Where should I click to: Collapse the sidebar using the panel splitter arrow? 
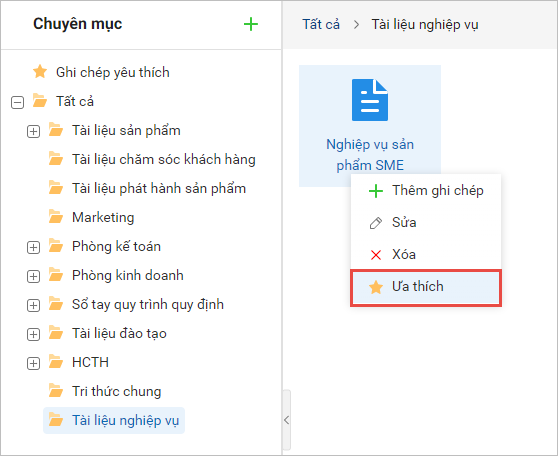click(x=286, y=420)
